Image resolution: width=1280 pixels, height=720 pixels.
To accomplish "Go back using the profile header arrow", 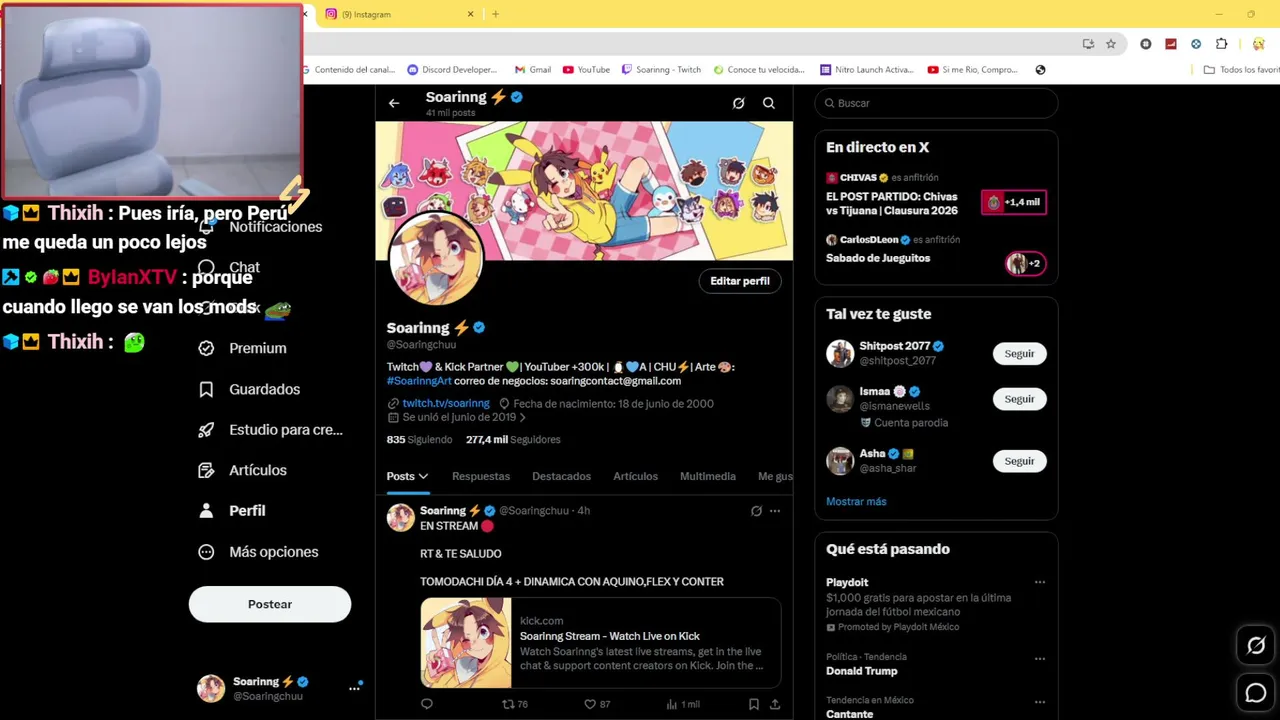I will 394,103.
